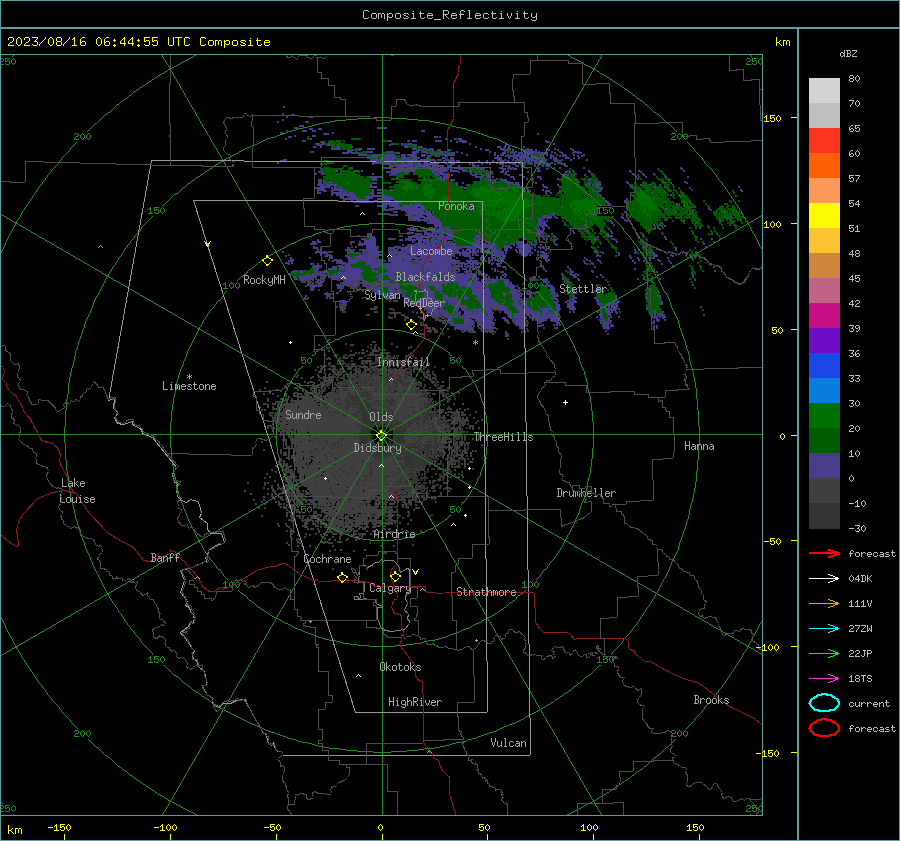This screenshot has width=900, height=841.
Task: Click the Lacombe city label
Action: [431, 251]
